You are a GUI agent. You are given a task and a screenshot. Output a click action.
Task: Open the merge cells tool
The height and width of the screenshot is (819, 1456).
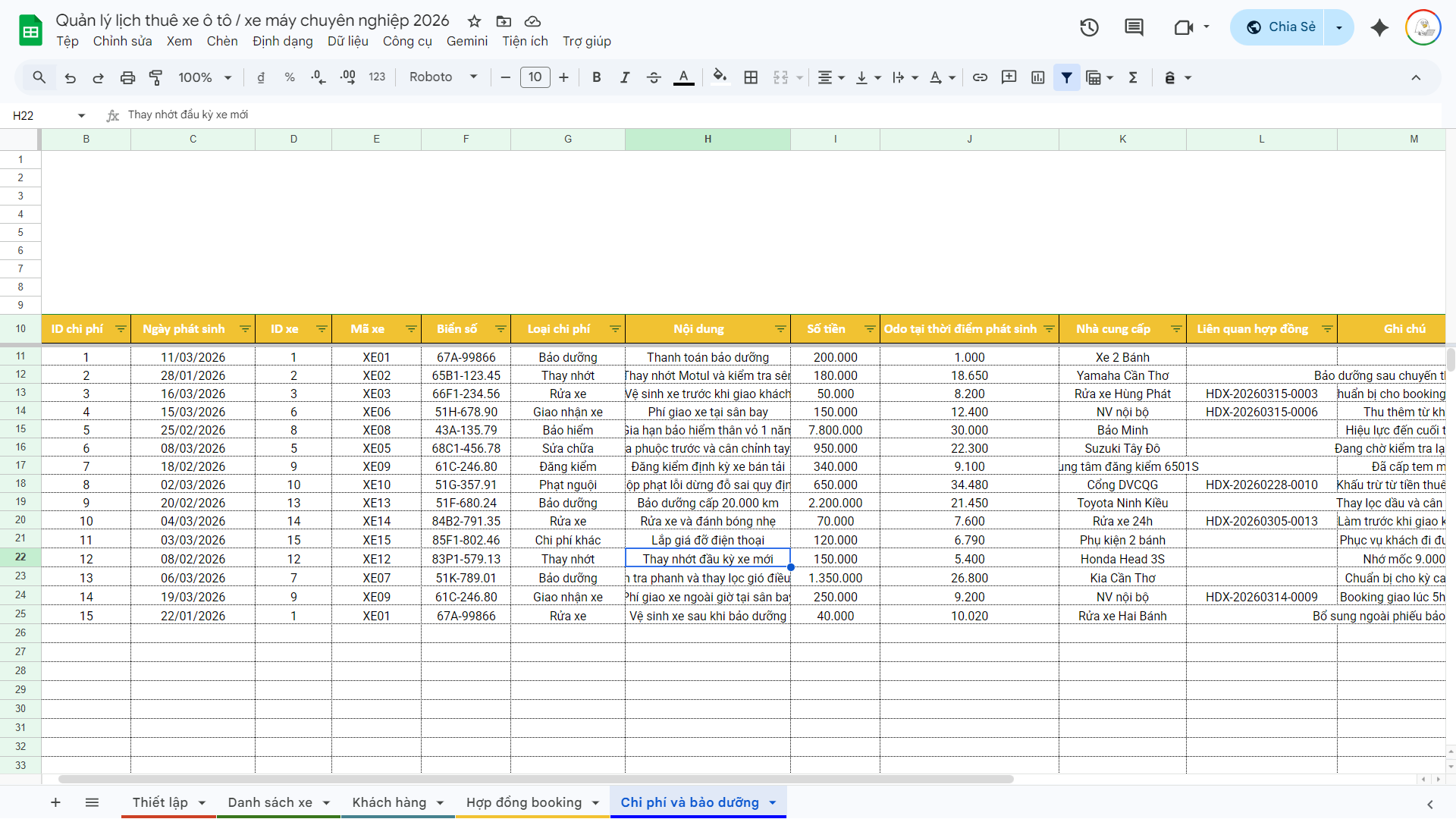pyautogui.click(x=781, y=77)
